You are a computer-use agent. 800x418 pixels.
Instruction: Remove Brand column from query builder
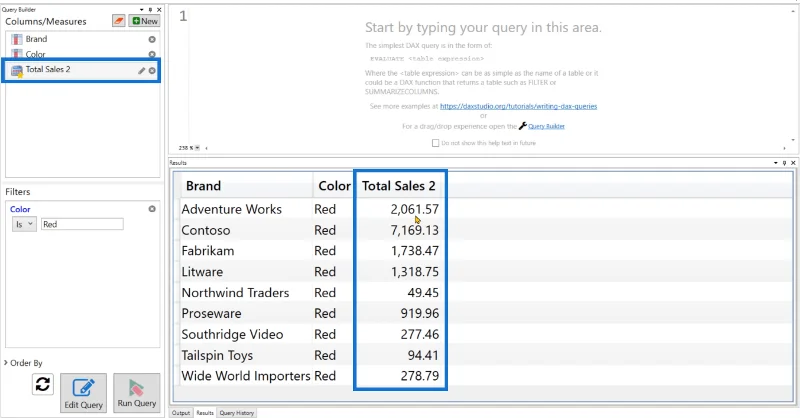[x=152, y=39]
